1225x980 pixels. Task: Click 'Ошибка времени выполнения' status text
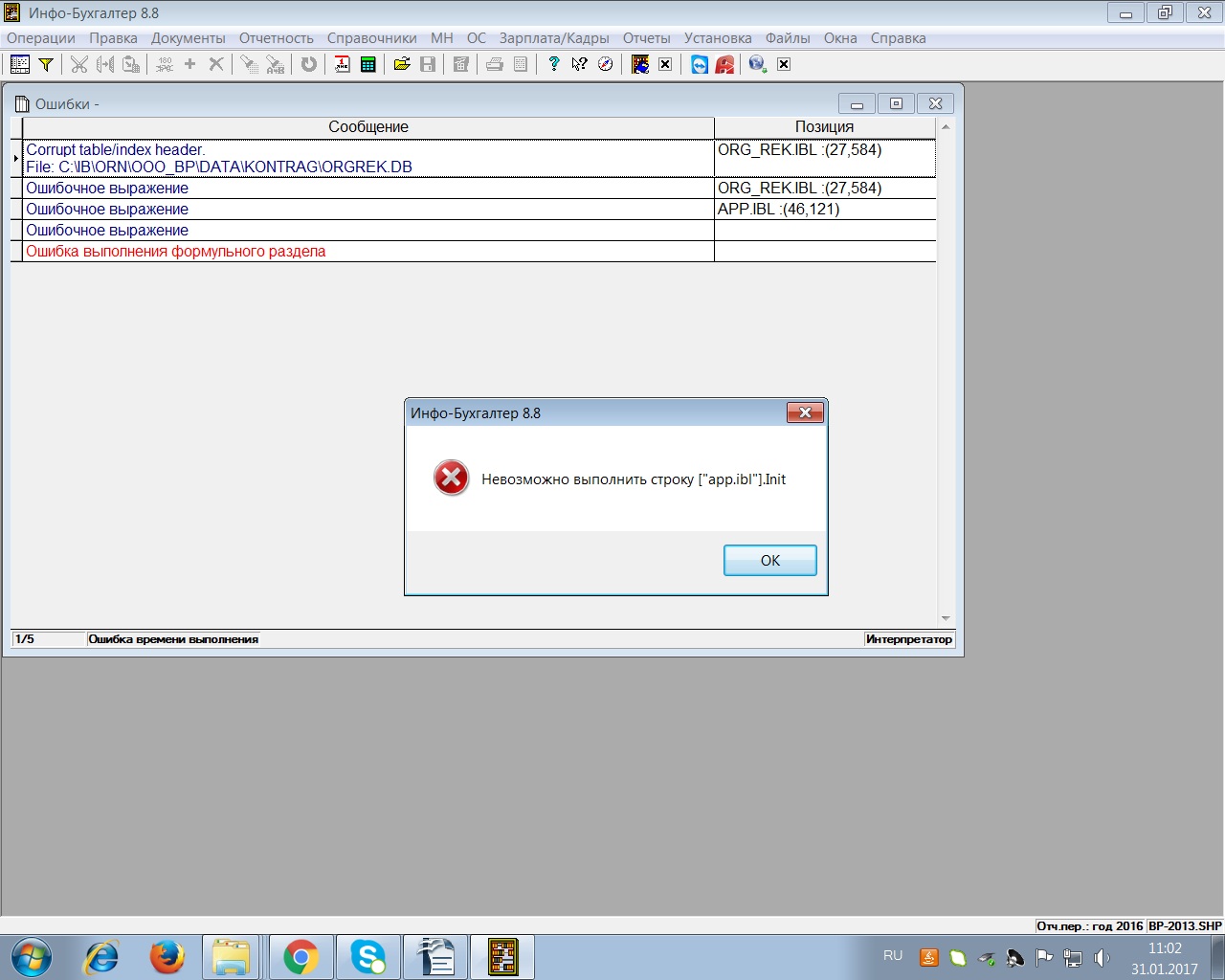[x=173, y=639]
